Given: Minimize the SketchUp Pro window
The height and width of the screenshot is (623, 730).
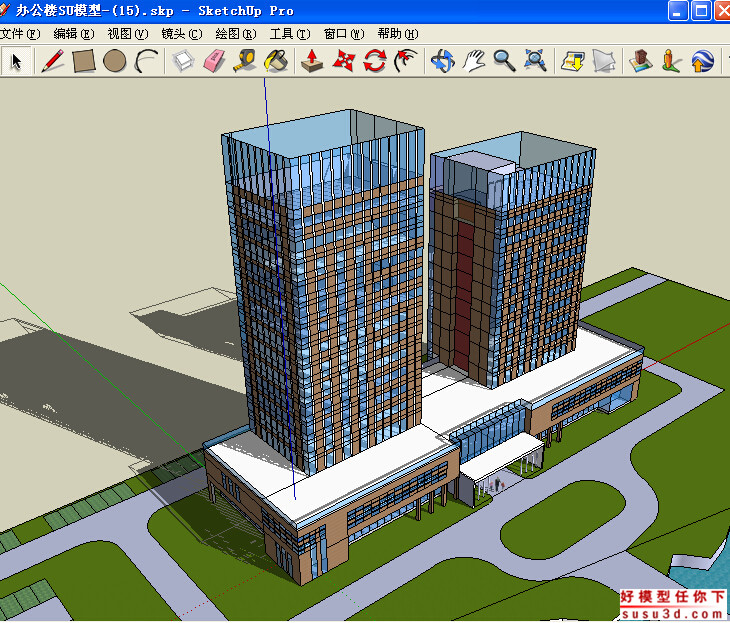Looking at the screenshot, I should (x=677, y=11).
